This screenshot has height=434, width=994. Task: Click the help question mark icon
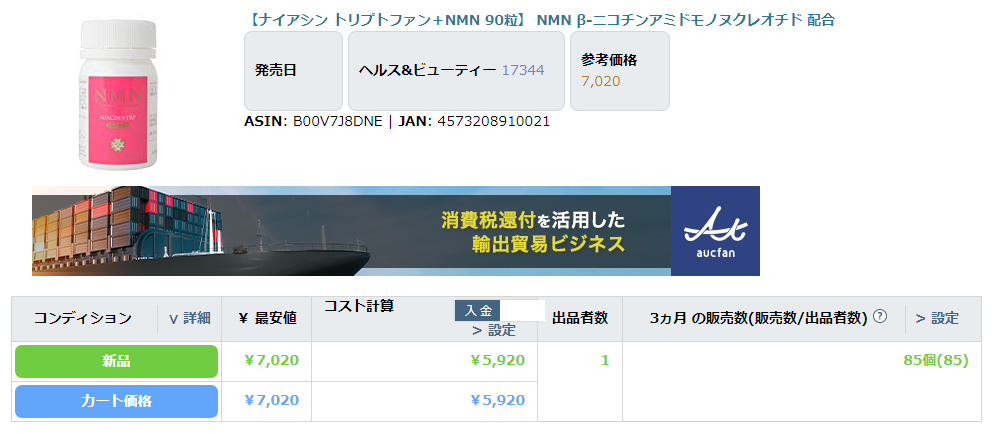click(880, 317)
